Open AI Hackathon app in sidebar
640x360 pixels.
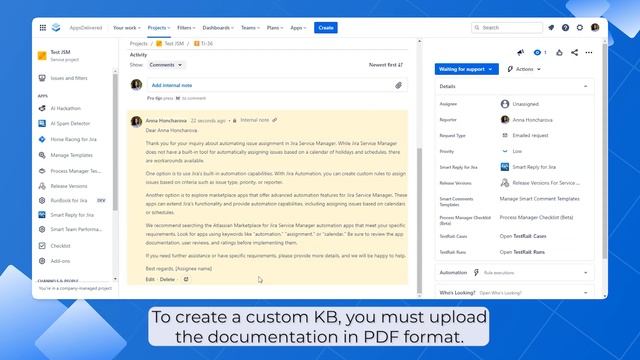(x=66, y=108)
